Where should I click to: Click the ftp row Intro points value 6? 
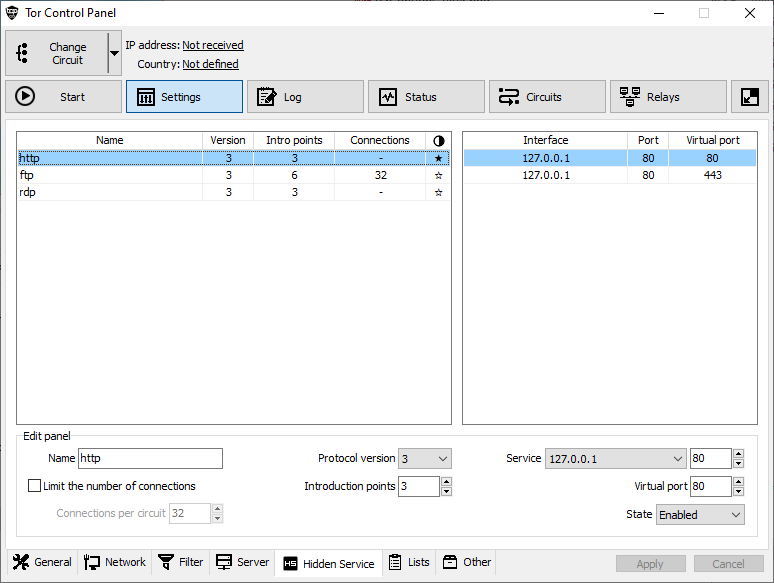click(x=294, y=175)
